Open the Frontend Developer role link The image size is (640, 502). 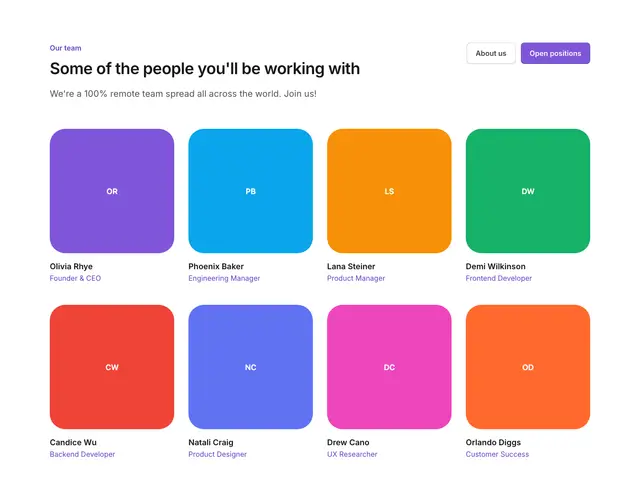(499, 278)
